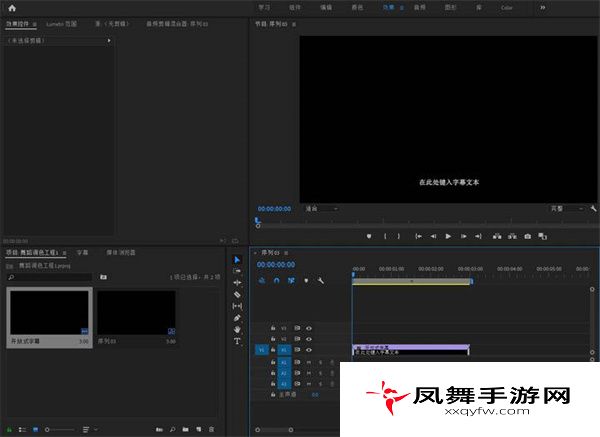Click New Item icon in Project panel footer
Screen dimensions: 600x437
pyautogui.click(x=199, y=429)
